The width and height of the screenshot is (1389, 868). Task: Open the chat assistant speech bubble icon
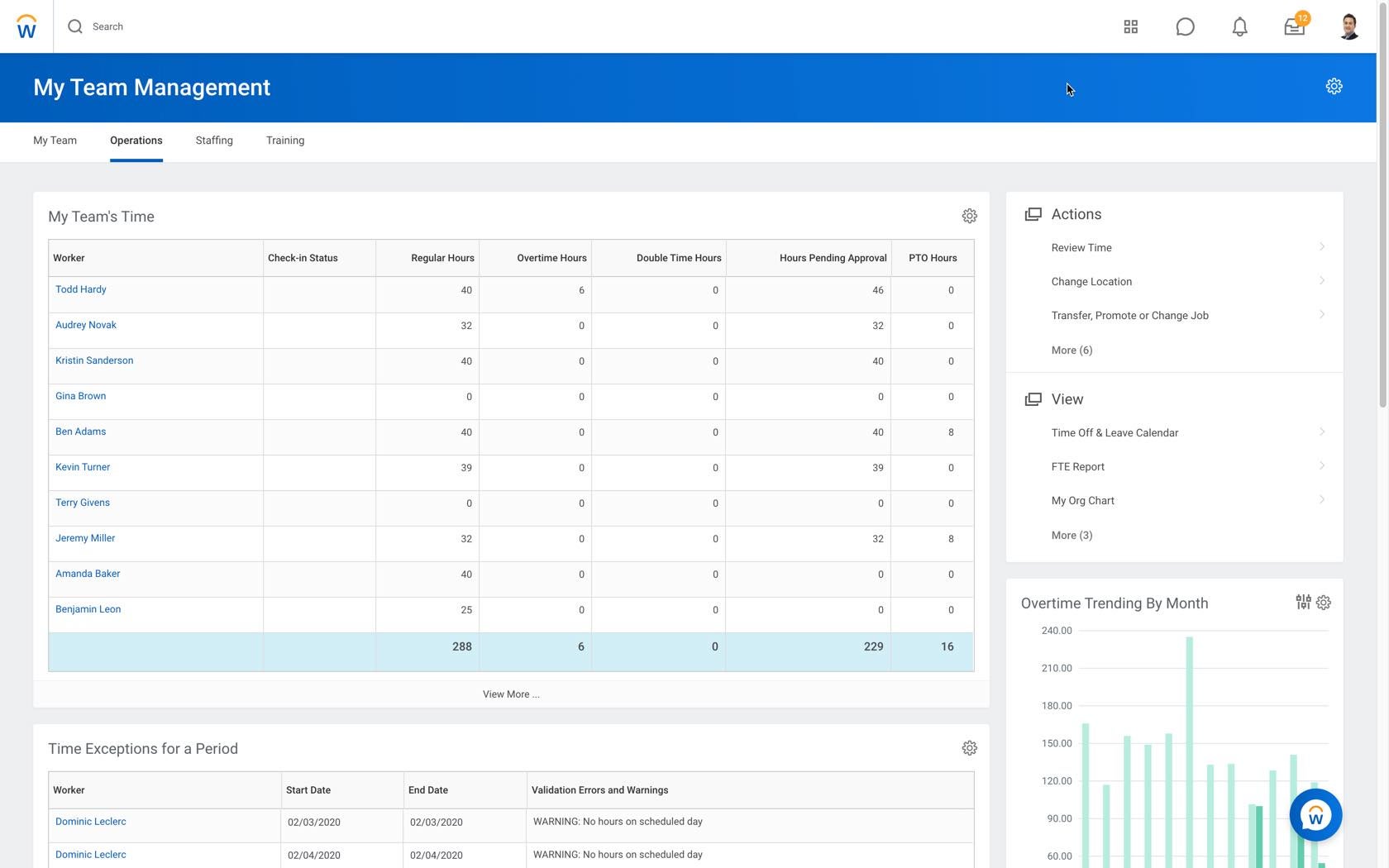click(x=1185, y=26)
